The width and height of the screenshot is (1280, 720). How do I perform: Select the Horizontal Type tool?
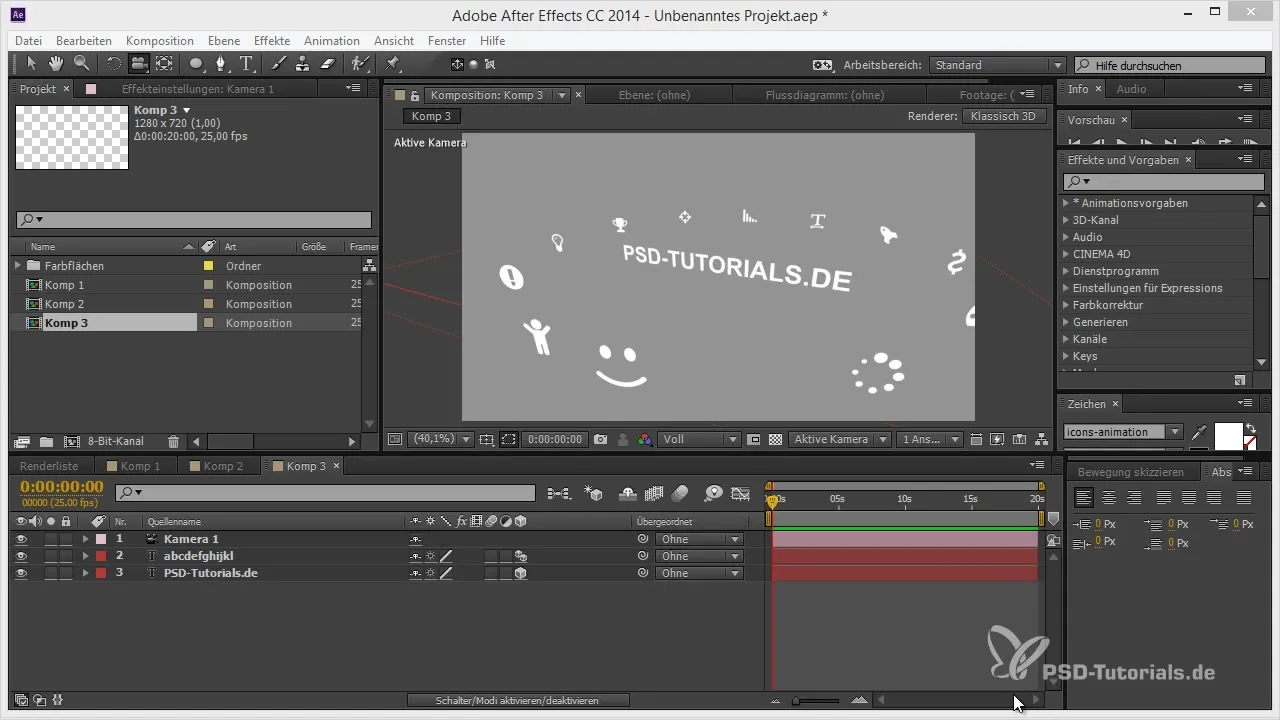coord(246,64)
